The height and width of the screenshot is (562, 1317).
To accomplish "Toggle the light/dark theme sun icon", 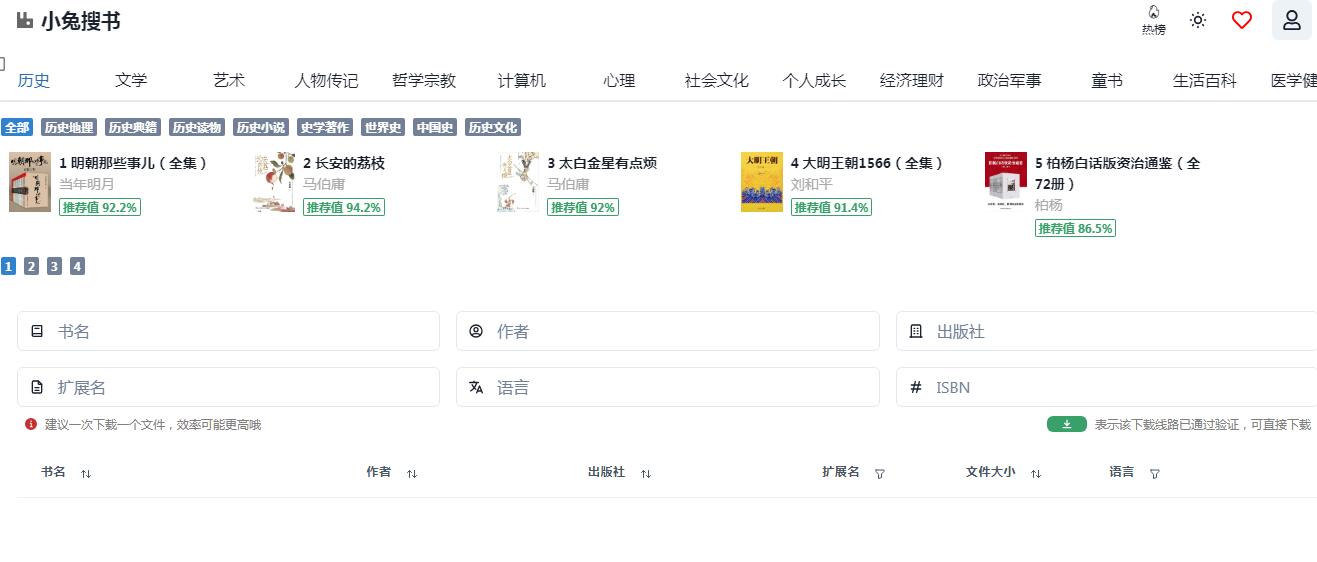I will 1197,20.
